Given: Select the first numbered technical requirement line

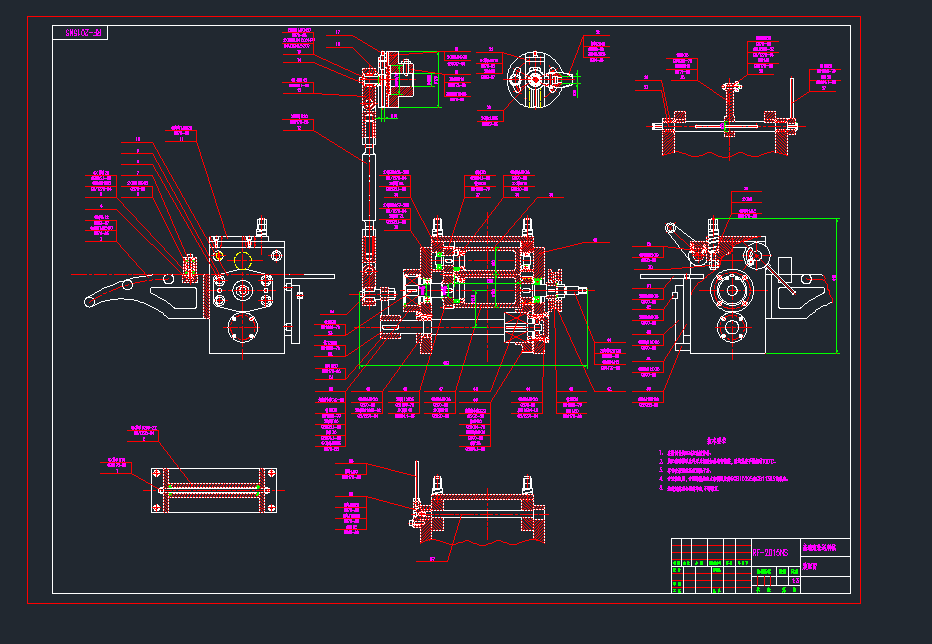Looking at the screenshot, I should point(700,452).
